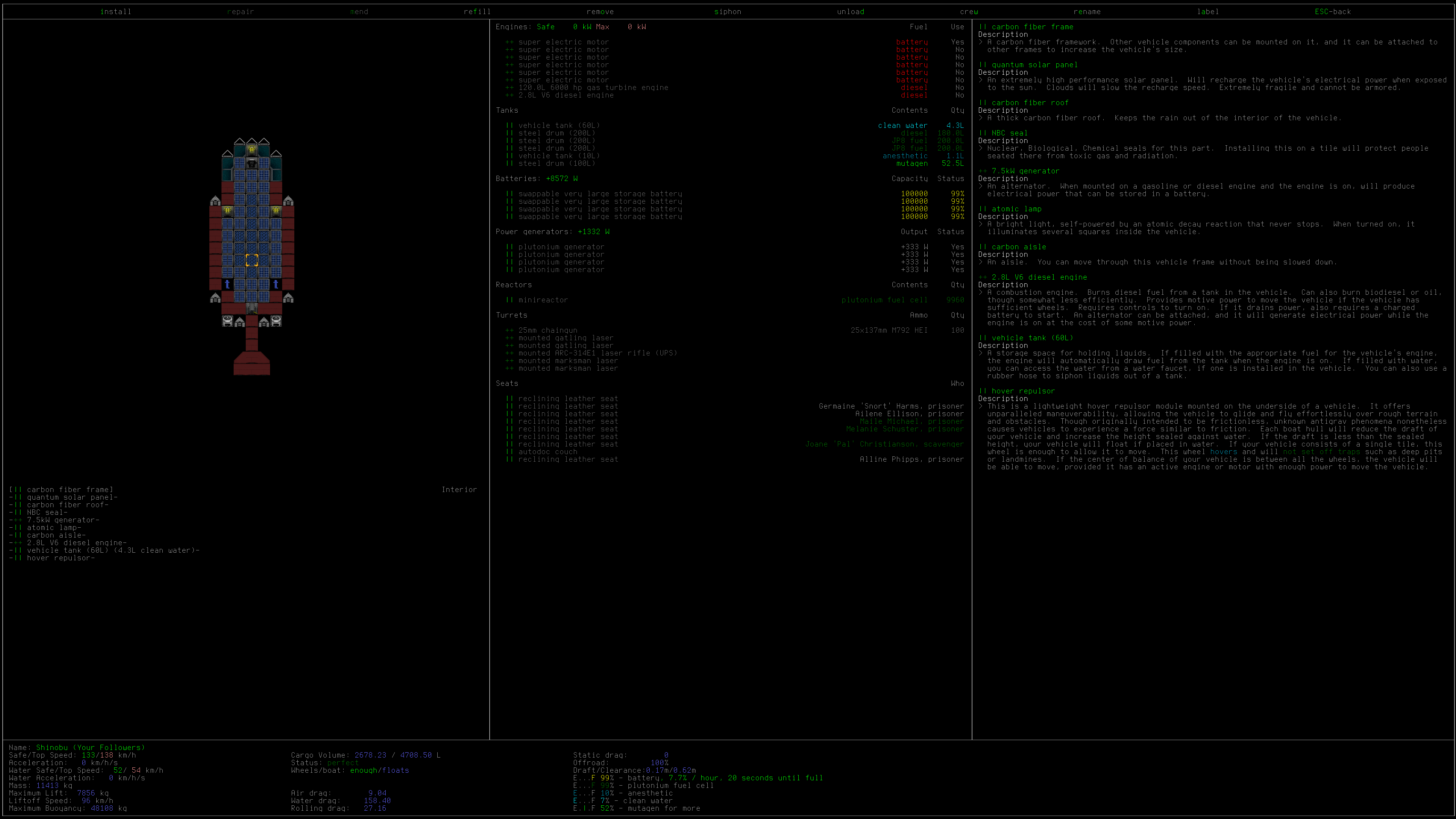The image size is (1456, 819).
Task: Select the center pointed nose tile at the vehicle's front
Action: pyautogui.click(x=251, y=141)
